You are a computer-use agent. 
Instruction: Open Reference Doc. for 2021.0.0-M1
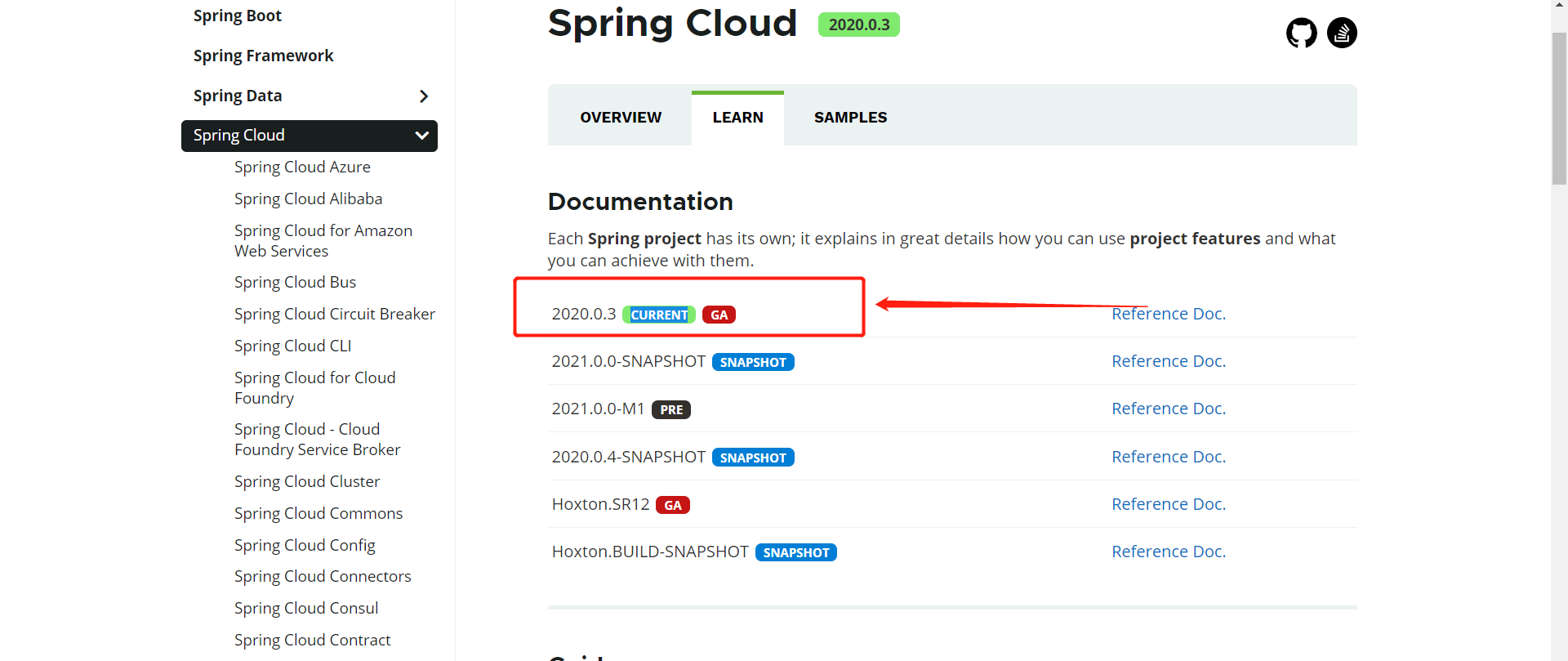pyautogui.click(x=1169, y=409)
